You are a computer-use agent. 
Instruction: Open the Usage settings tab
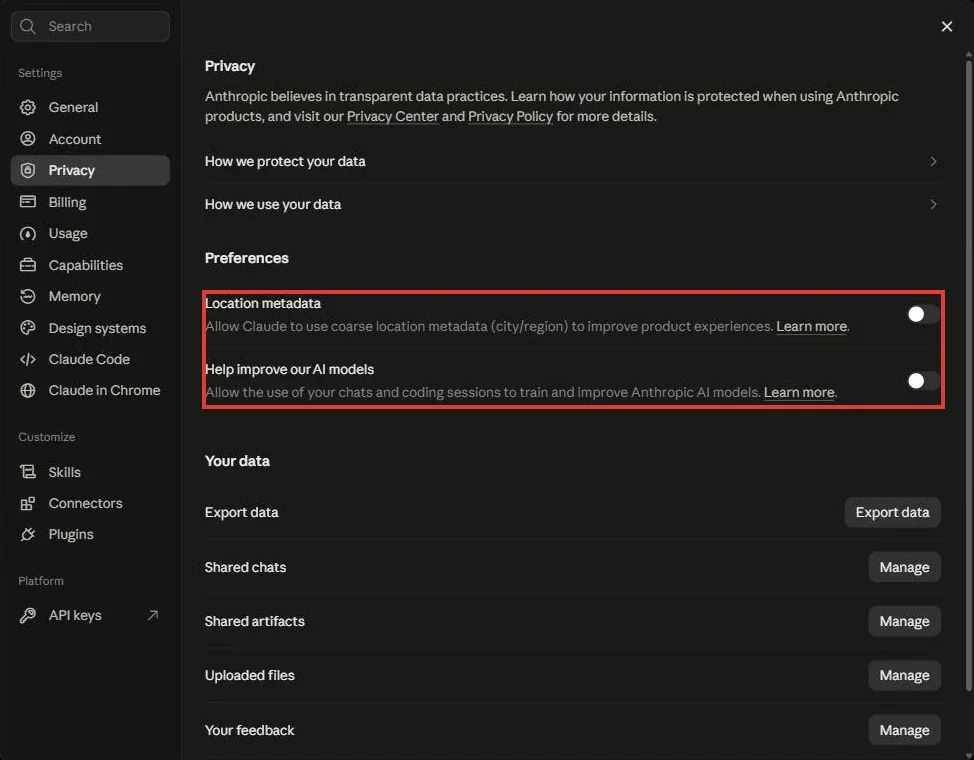click(x=90, y=234)
